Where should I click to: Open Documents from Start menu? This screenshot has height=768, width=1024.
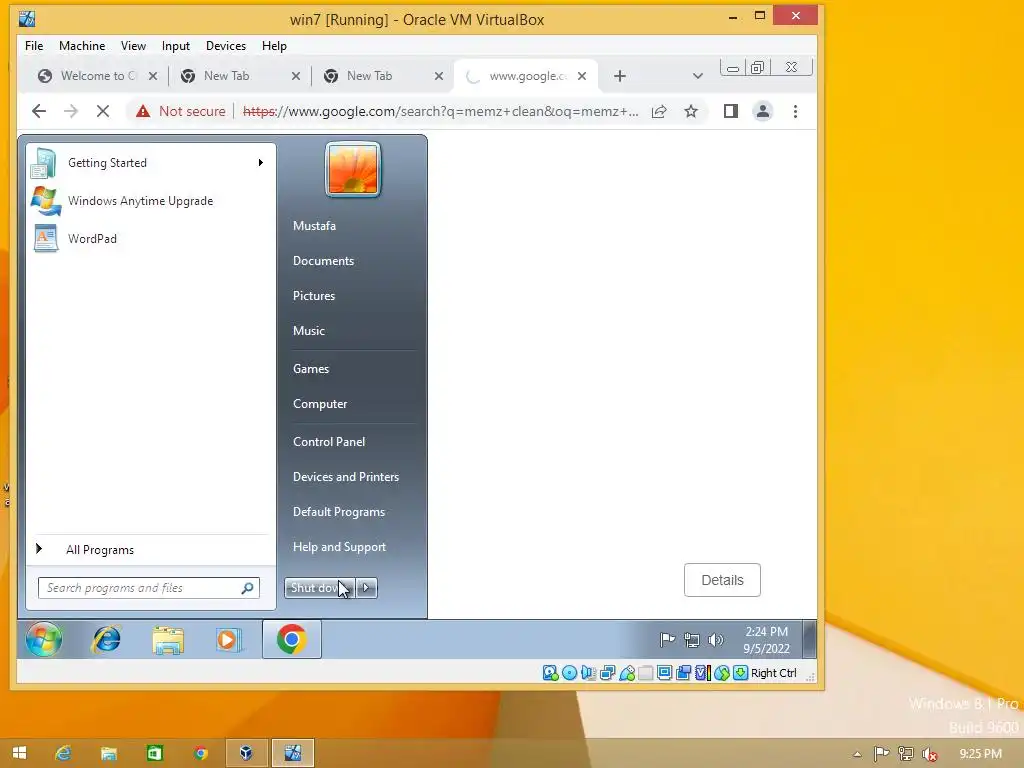[323, 261]
